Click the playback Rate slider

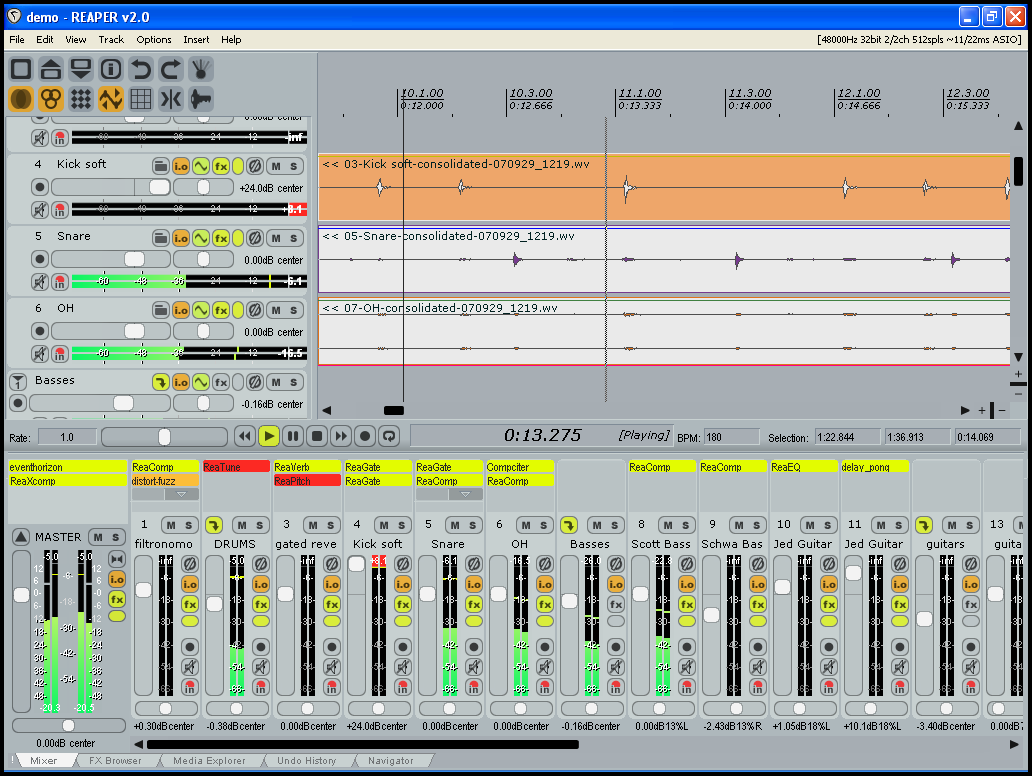point(165,436)
